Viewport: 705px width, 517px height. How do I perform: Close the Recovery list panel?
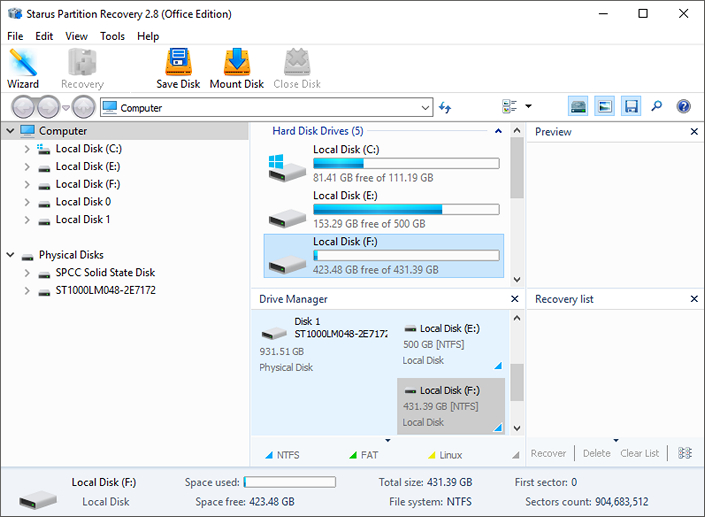pos(694,299)
